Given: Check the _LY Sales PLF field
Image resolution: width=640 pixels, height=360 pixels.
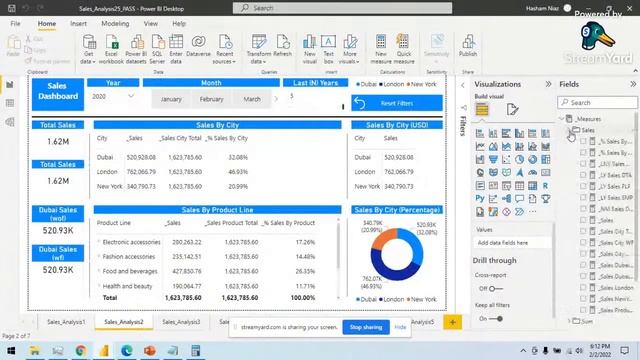Looking at the screenshot, I should click(583, 186).
